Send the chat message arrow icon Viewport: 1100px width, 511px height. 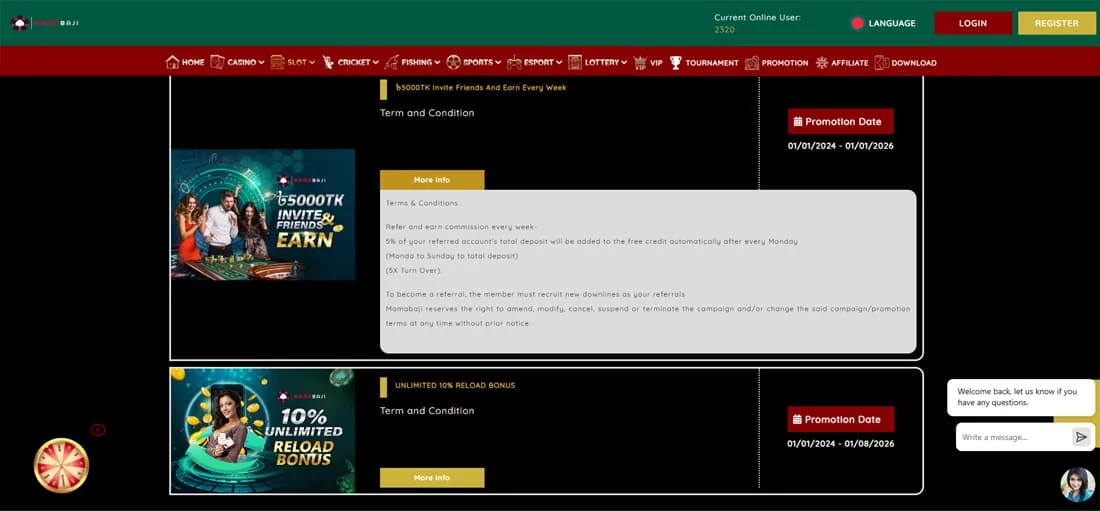[x=1081, y=437]
